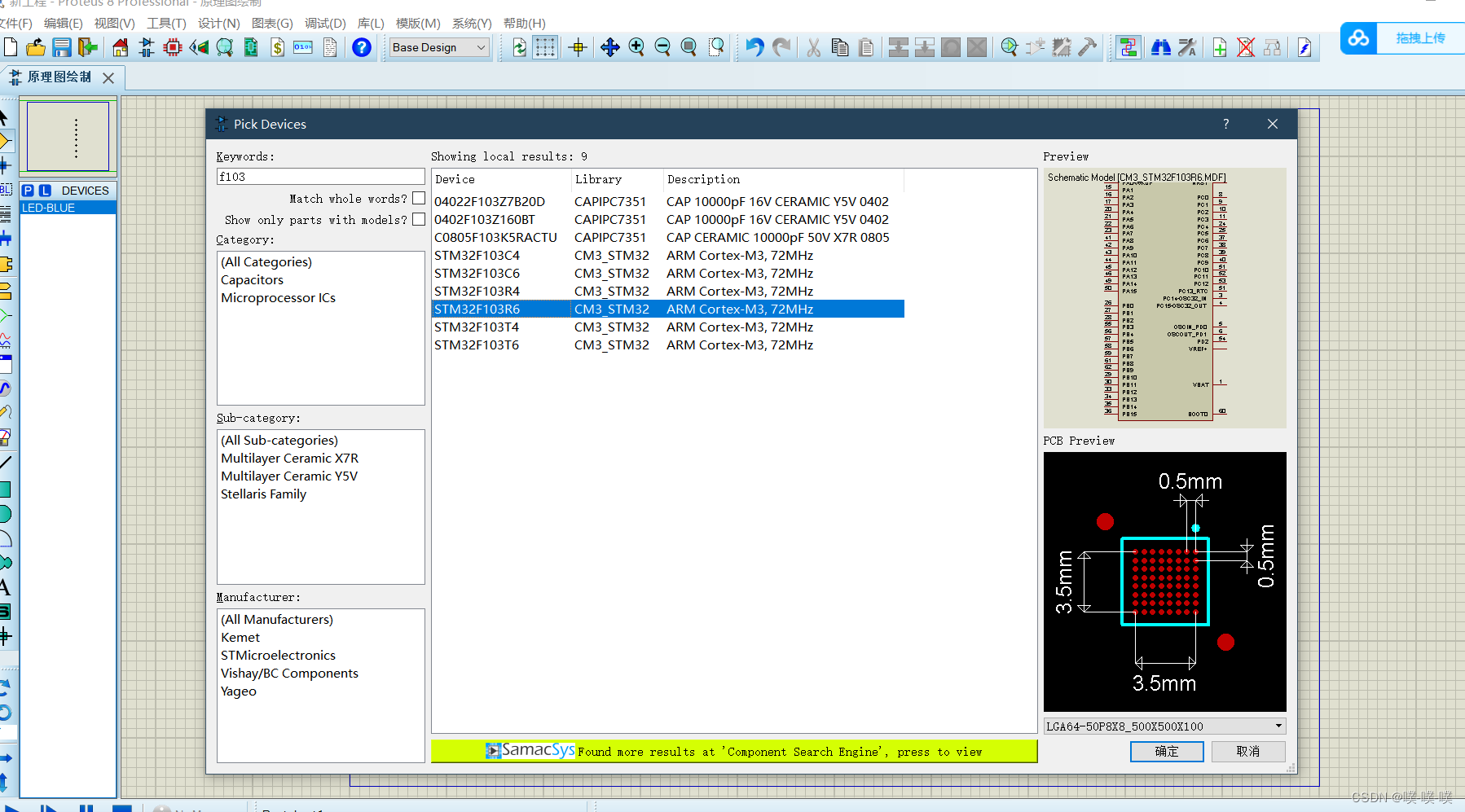Open the 调试(D) menu
Screen dimensions: 1465x812
pyautogui.click(x=325, y=24)
